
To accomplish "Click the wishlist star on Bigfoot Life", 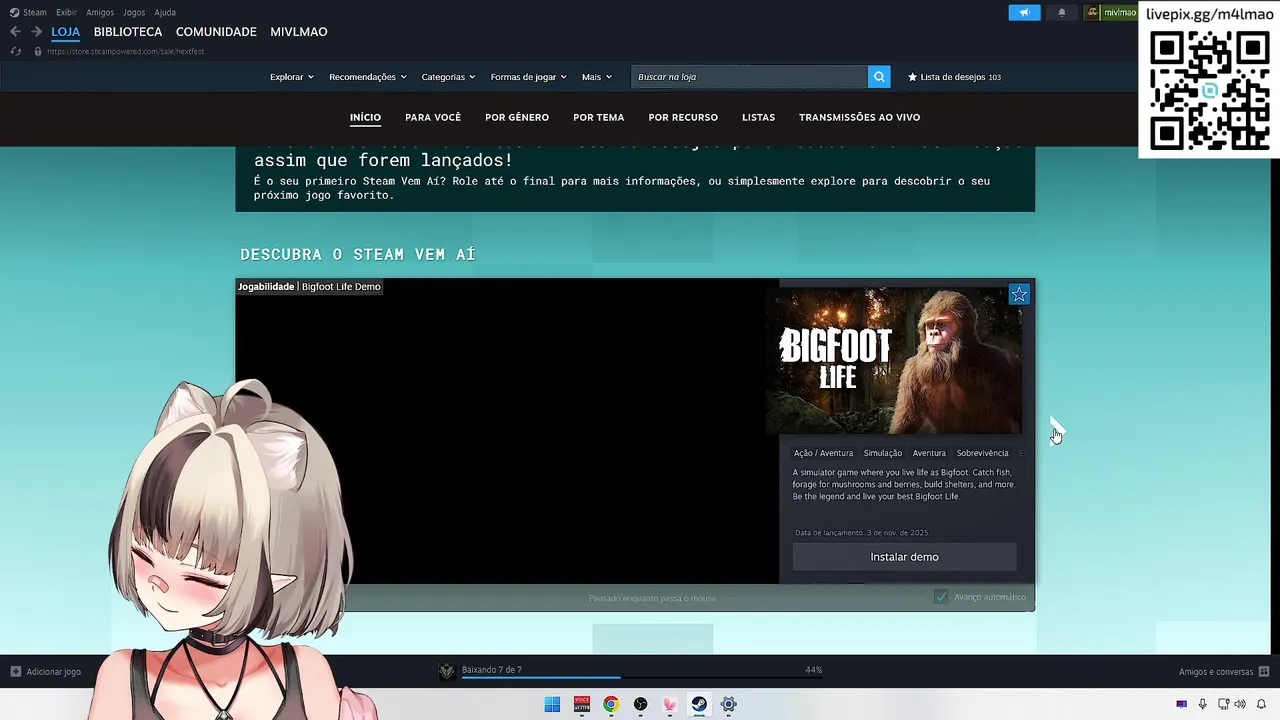I will tap(1019, 294).
